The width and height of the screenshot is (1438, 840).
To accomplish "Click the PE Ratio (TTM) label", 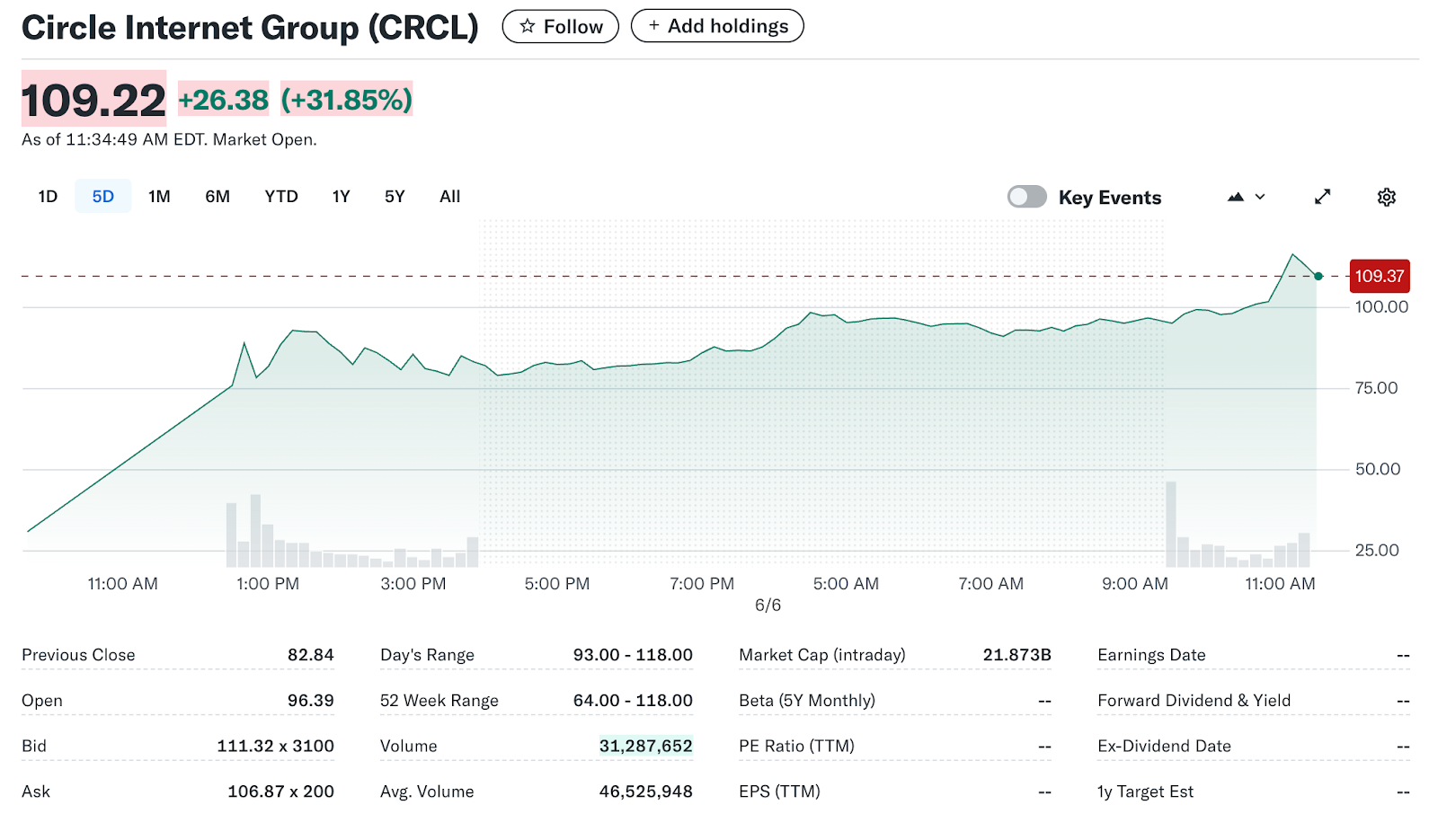I will (x=796, y=747).
